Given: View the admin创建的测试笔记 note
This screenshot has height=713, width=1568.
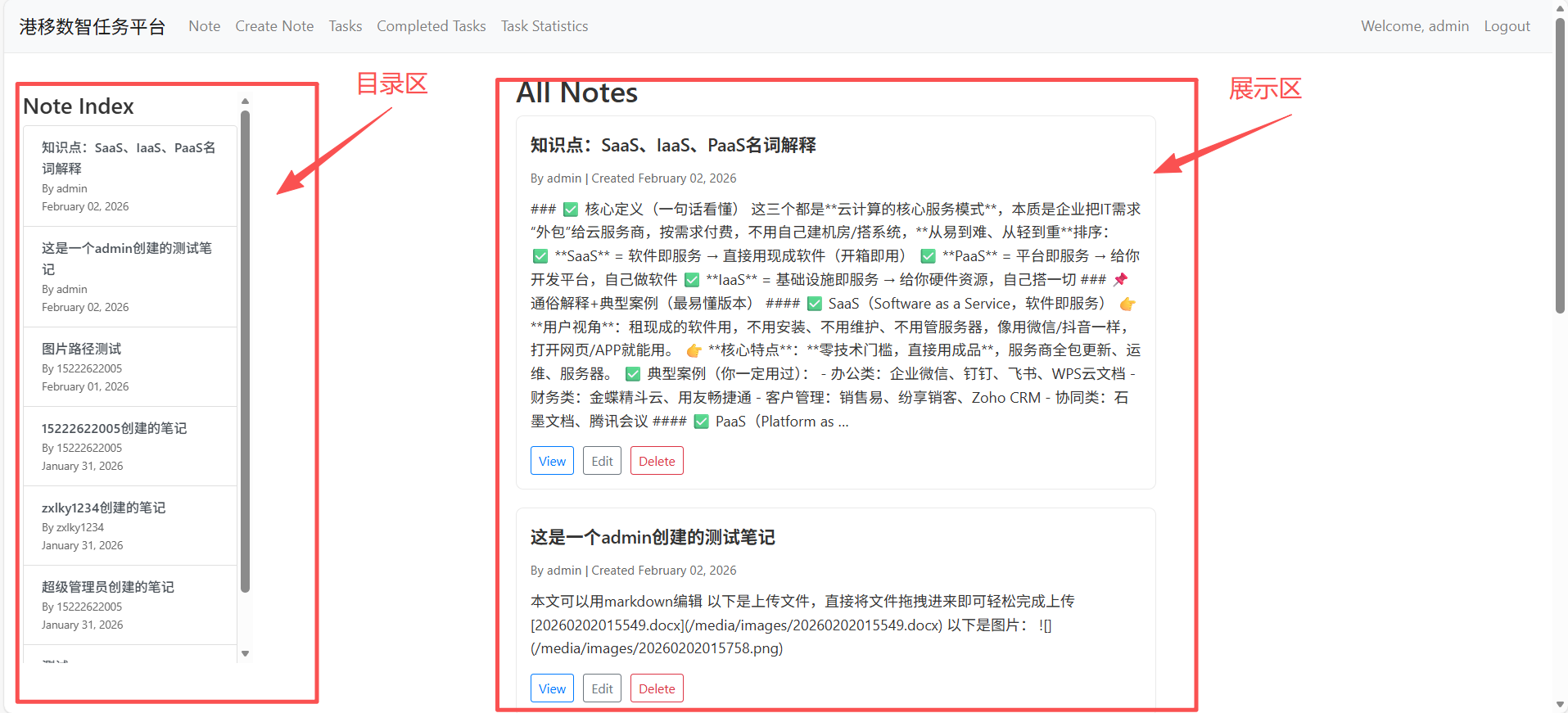Looking at the screenshot, I should click(x=552, y=688).
